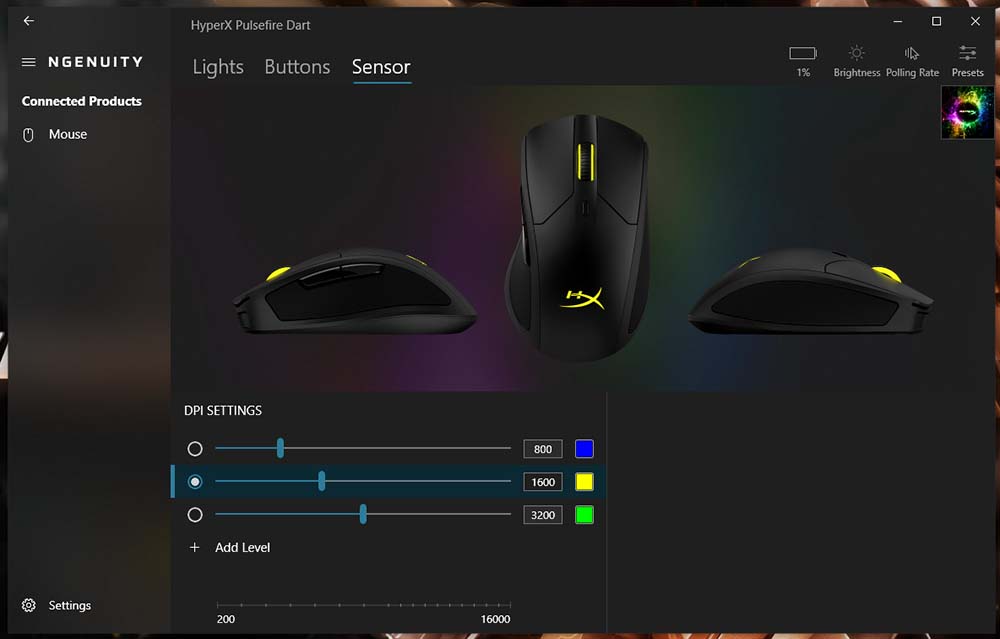
Task: Click the plus icon for Add Level
Action: 195,547
